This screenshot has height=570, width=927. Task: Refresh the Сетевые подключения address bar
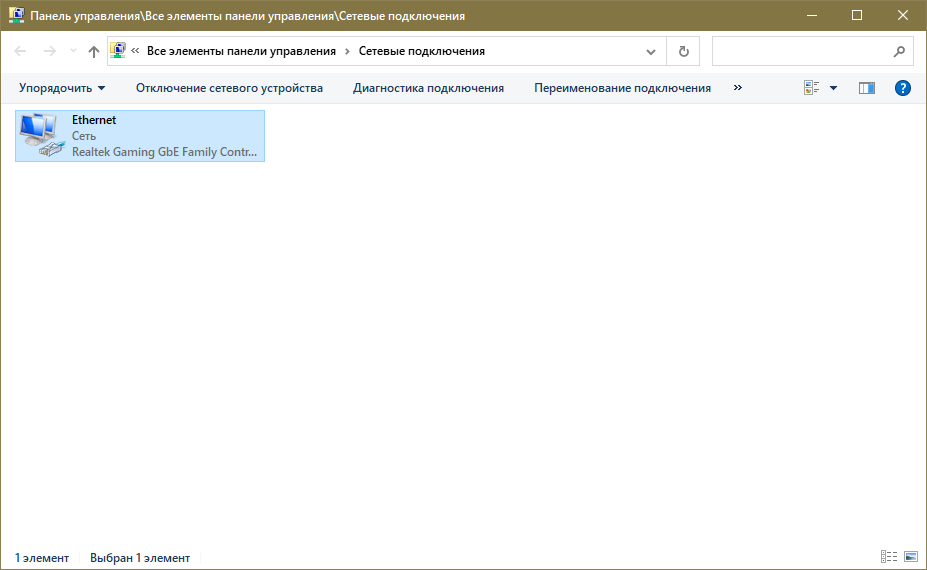[x=683, y=51]
